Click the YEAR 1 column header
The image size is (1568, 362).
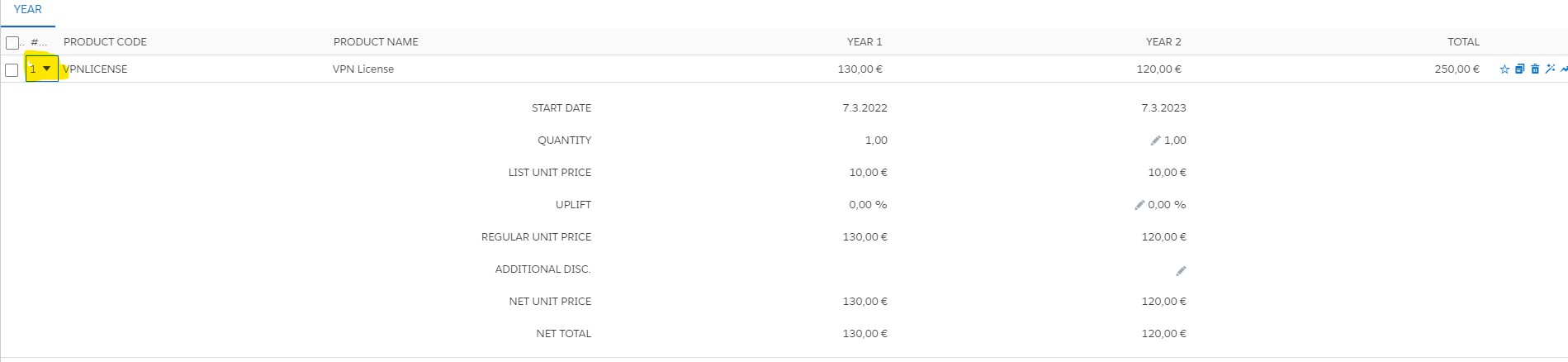click(864, 42)
